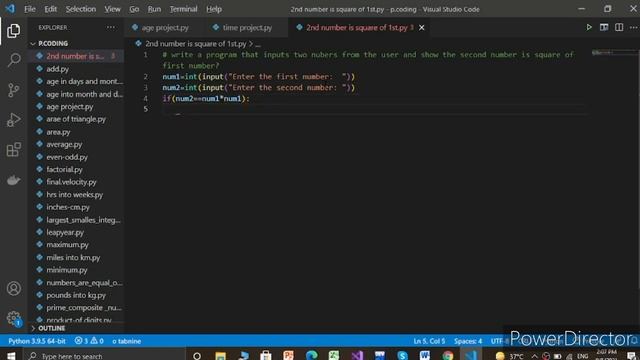Open Microsoft Store from taskbar
This screenshot has width=640, height=360.
266,356
